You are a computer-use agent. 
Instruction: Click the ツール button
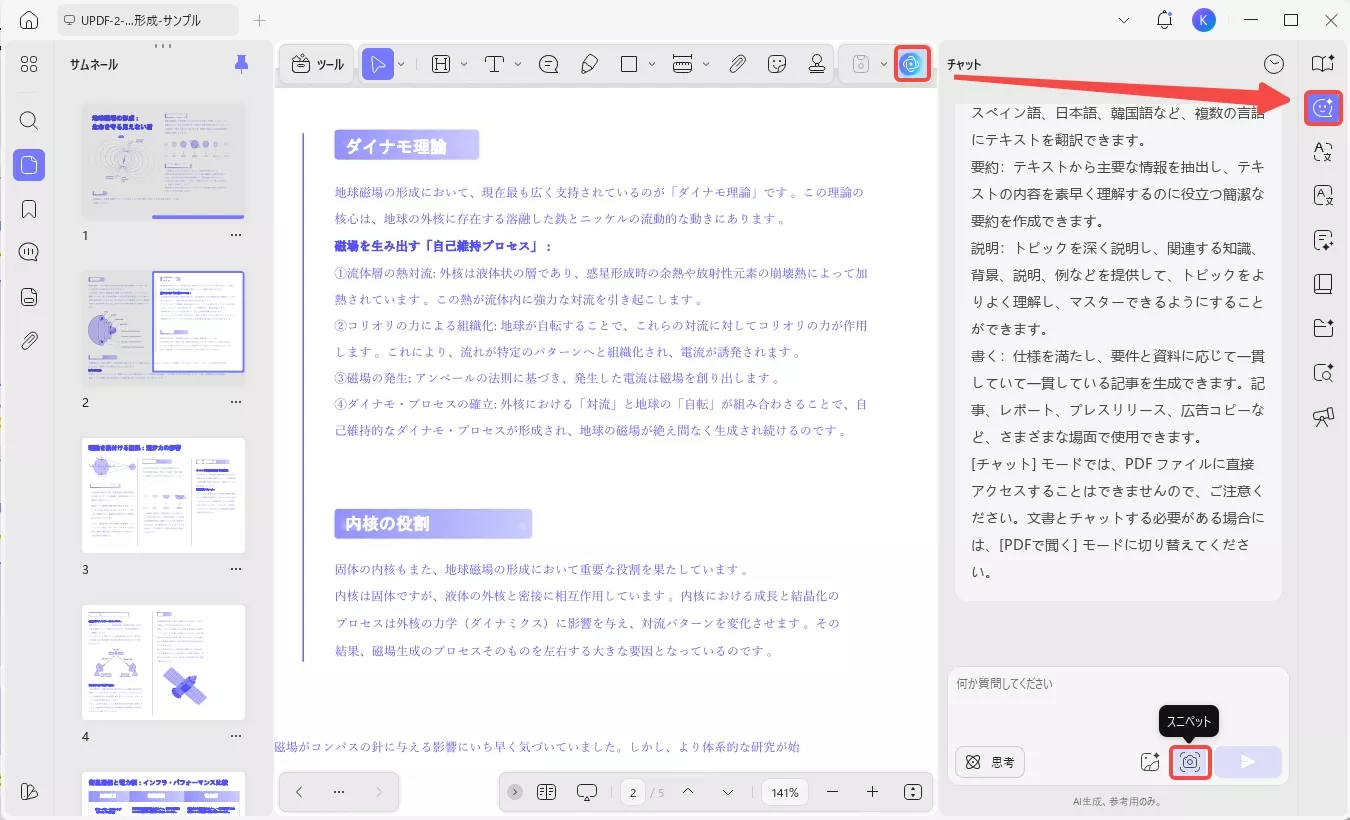tap(316, 63)
